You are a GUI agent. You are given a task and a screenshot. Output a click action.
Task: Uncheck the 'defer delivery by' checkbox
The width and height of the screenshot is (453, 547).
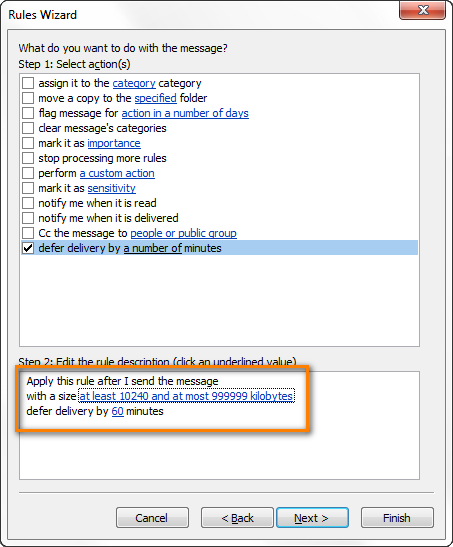point(28,248)
